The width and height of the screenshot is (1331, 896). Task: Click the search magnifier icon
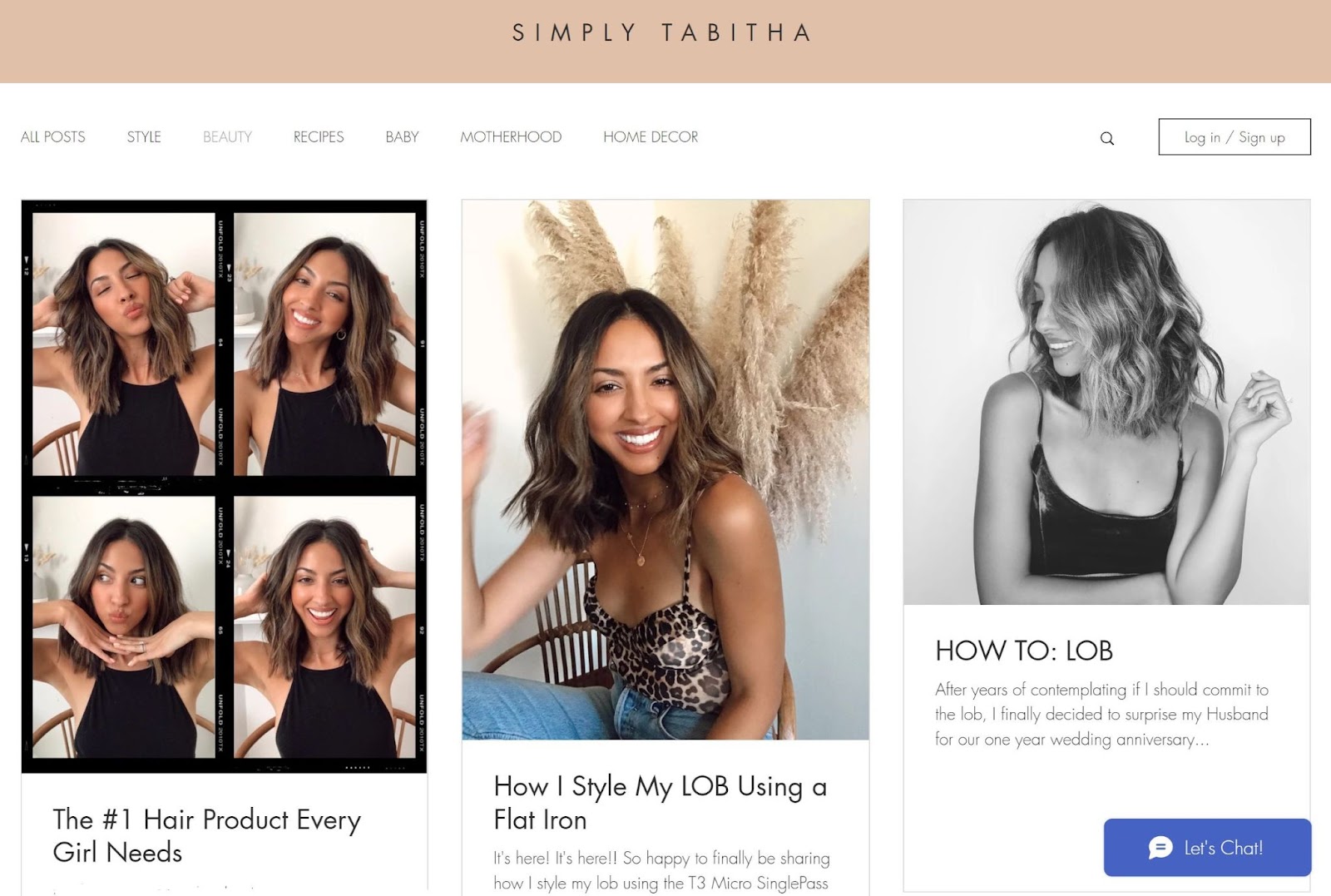click(x=1106, y=138)
